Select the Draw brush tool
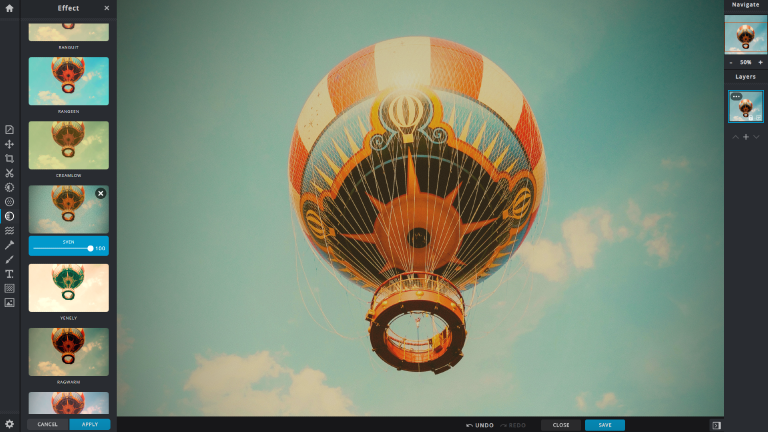Screen dimensions: 768x432 (x=9, y=259)
